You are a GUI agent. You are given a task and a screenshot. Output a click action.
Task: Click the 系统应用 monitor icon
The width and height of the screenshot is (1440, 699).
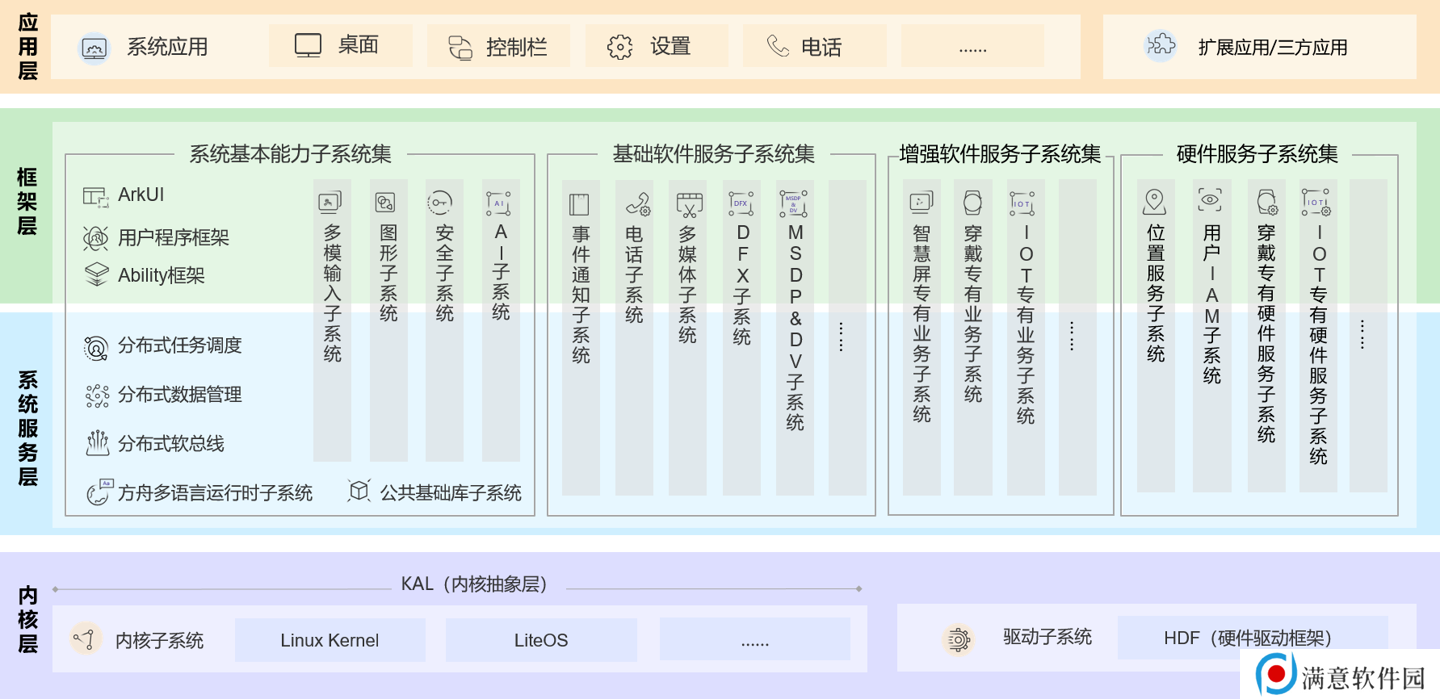coord(94,47)
